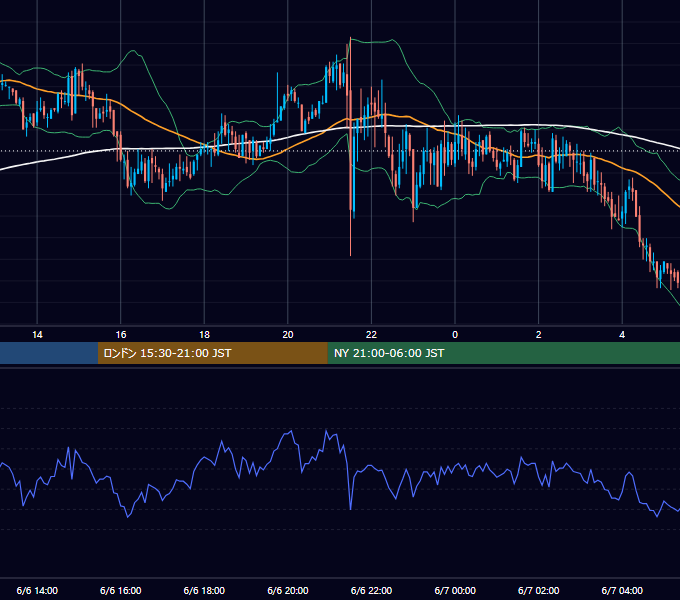Click the 6/6 22:00 label on oscillator axis
The height and width of the screenshot is (600, 680).
pyautogui.click(x=371, y=590)
